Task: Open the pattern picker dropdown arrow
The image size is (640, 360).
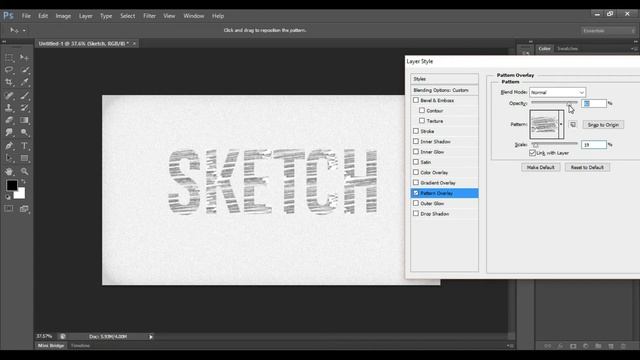Action: (x=561, y=124)
